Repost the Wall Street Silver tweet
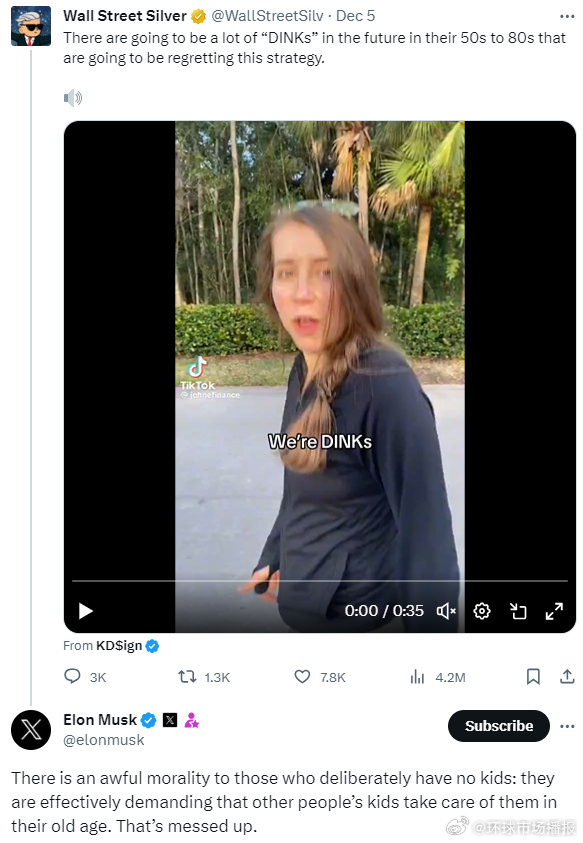The width and height of the screenshot is (583, 843). click(187, 676)
